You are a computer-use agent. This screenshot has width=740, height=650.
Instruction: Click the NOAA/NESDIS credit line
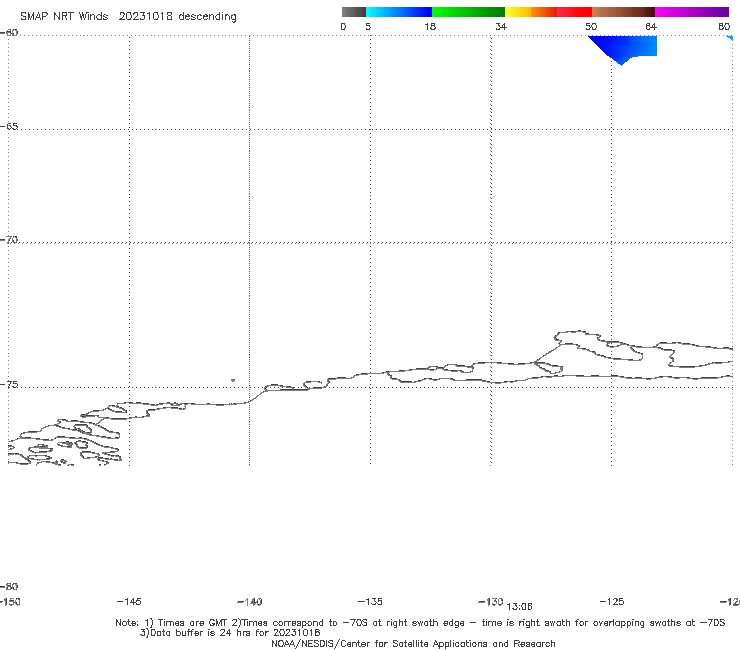point(413,643)
